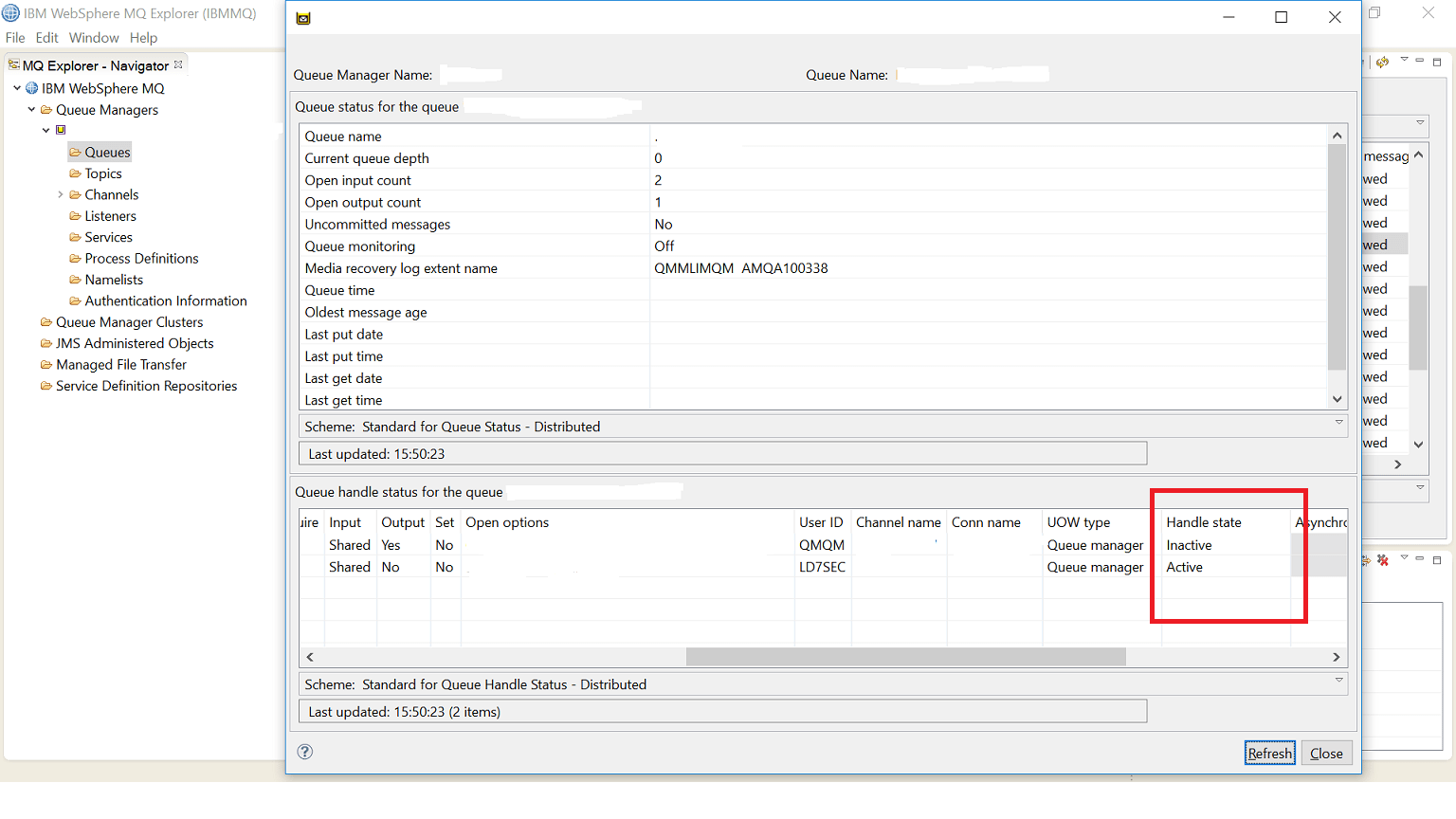Open the dialog help question mark icon

point(305,752)
